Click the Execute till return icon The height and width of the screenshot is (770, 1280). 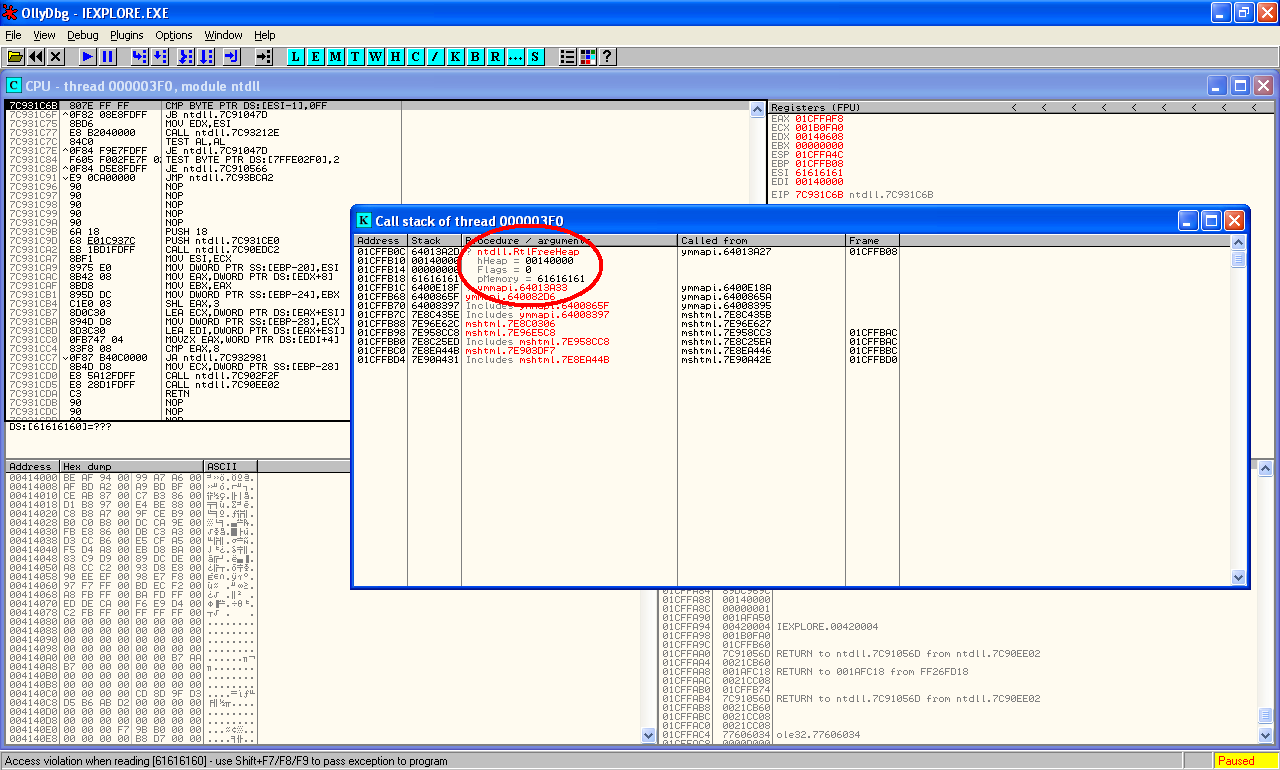pyautogui.click(x=232, y=57)
